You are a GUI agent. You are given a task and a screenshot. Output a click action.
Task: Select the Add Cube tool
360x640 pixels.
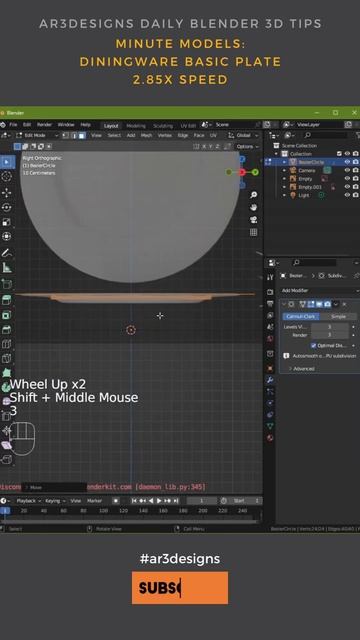click(x=7, y=284)
